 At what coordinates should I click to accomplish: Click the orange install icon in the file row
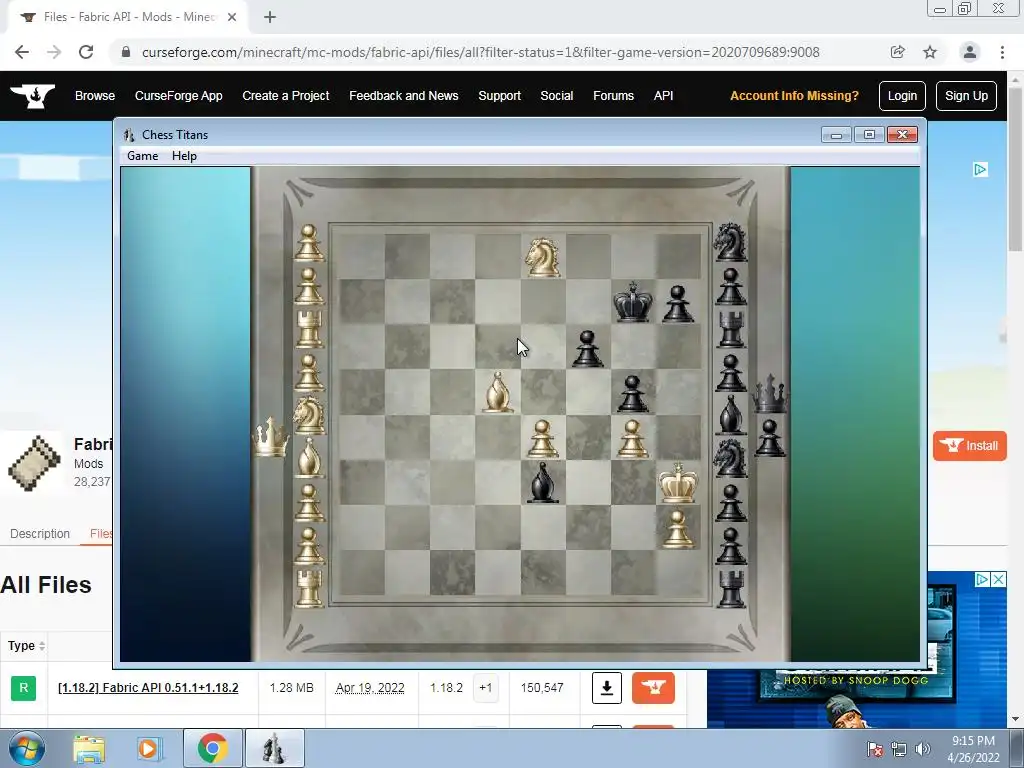coord(653,688)
